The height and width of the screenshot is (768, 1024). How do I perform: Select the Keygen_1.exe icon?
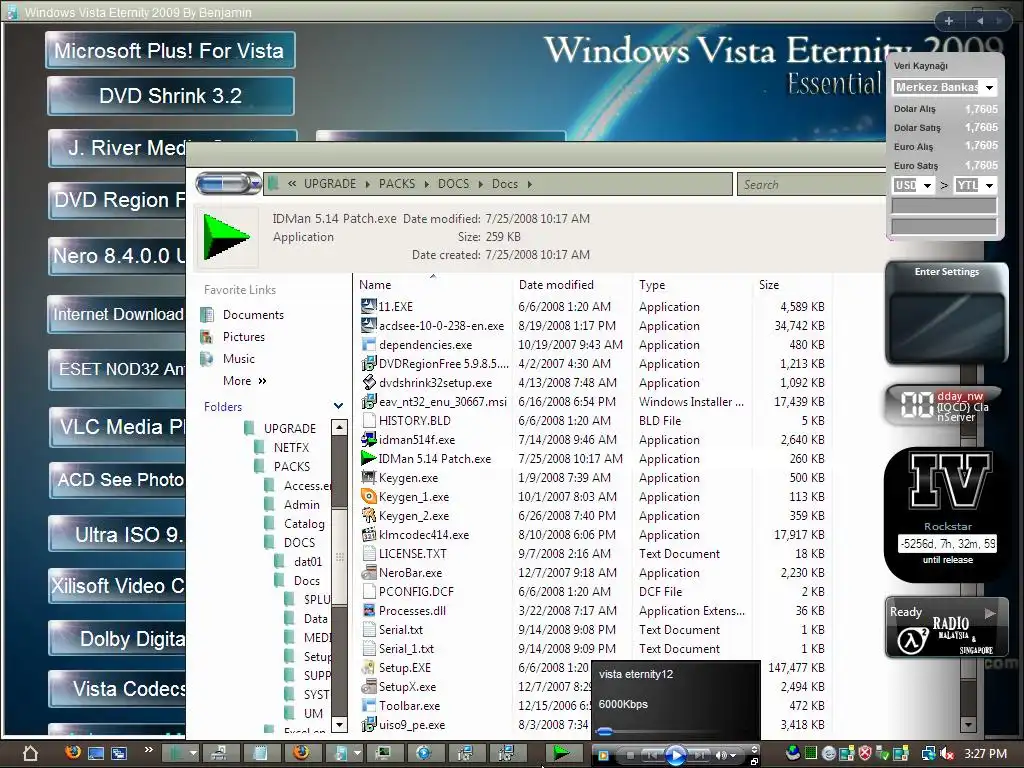pyautogui.click(x=368, y=496)
